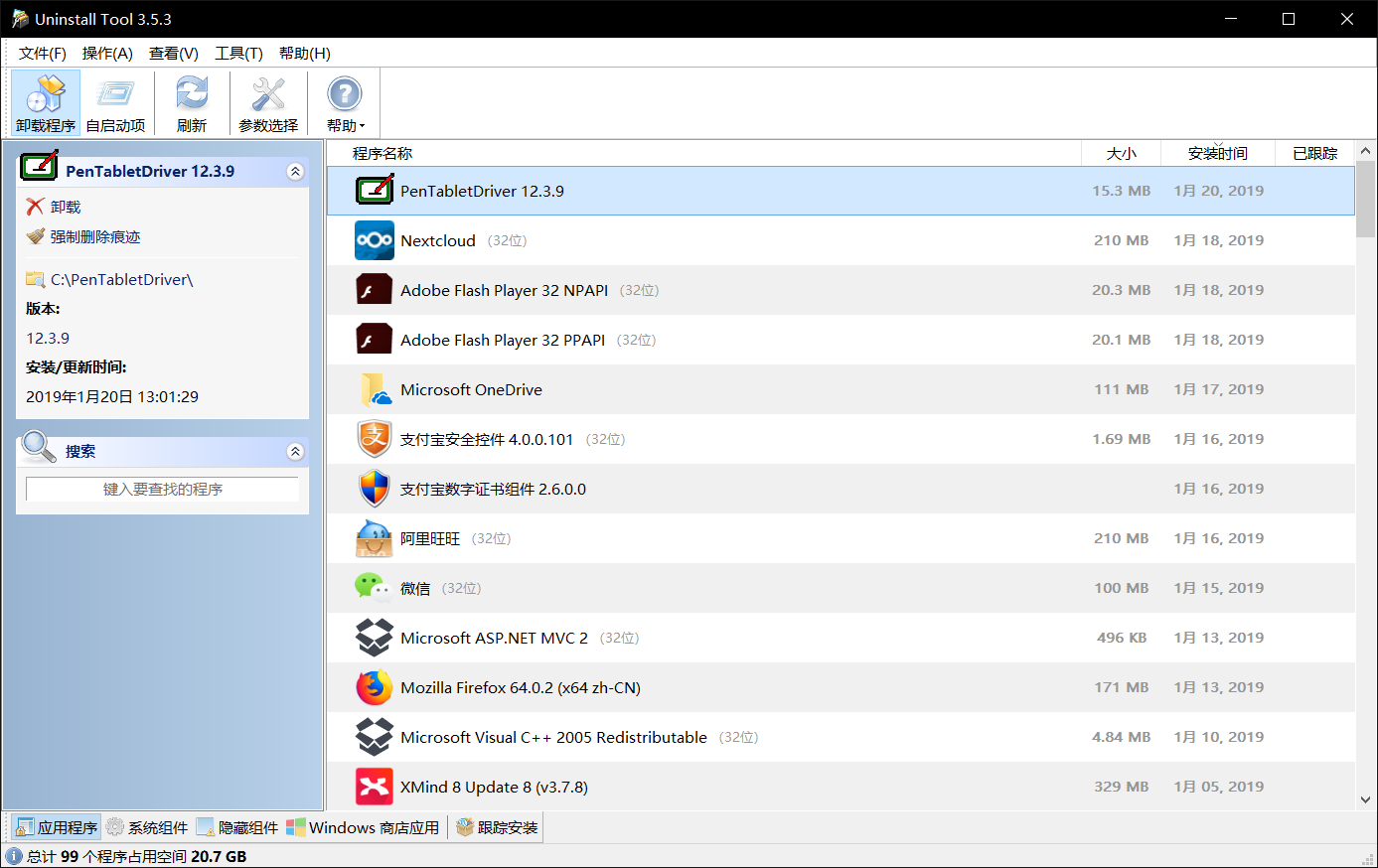Select the Nextcloud program icon
Screen dimensions: 1378x868
[375, 240]
